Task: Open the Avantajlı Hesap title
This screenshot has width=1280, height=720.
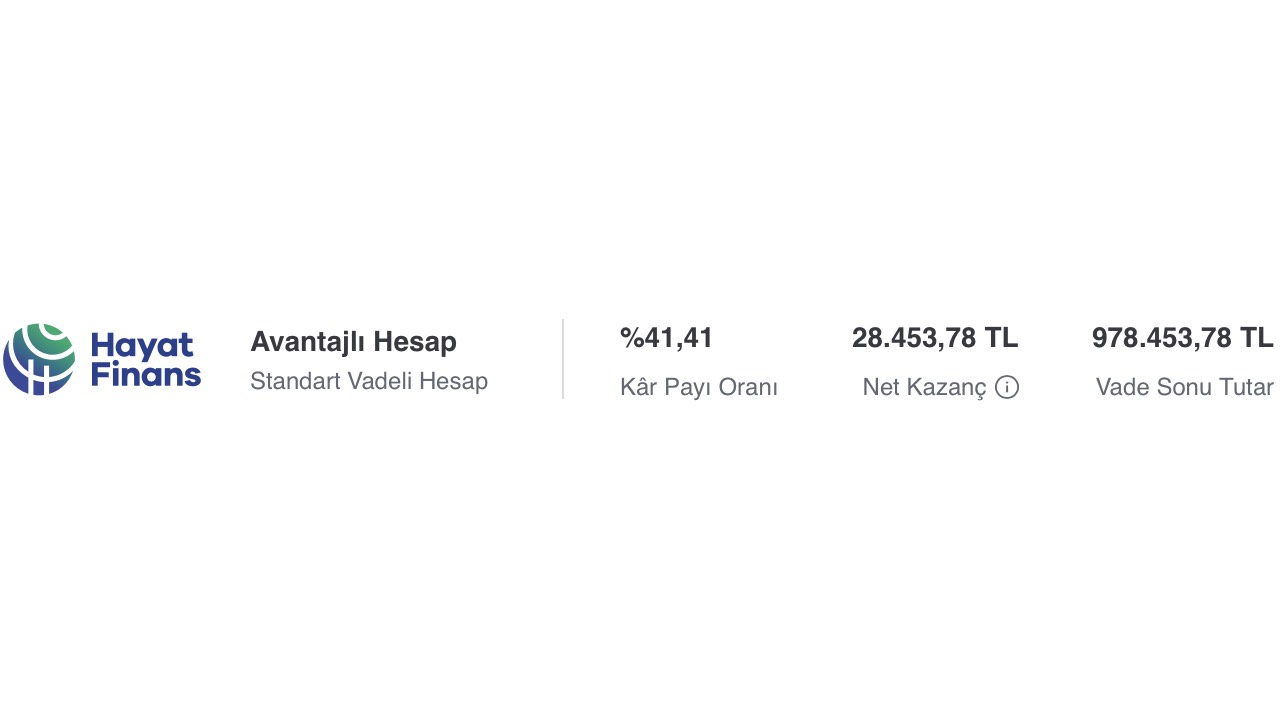Action: [x=353, y=342]
